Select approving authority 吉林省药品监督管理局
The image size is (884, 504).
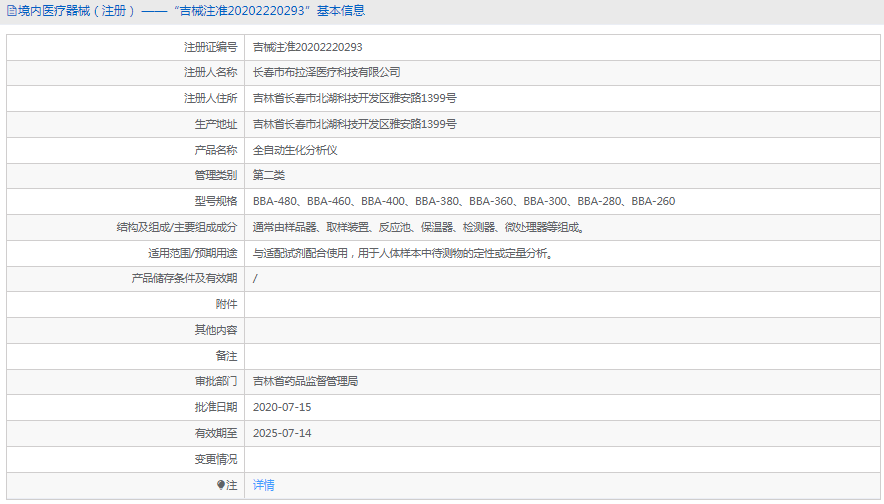point(305,382)
